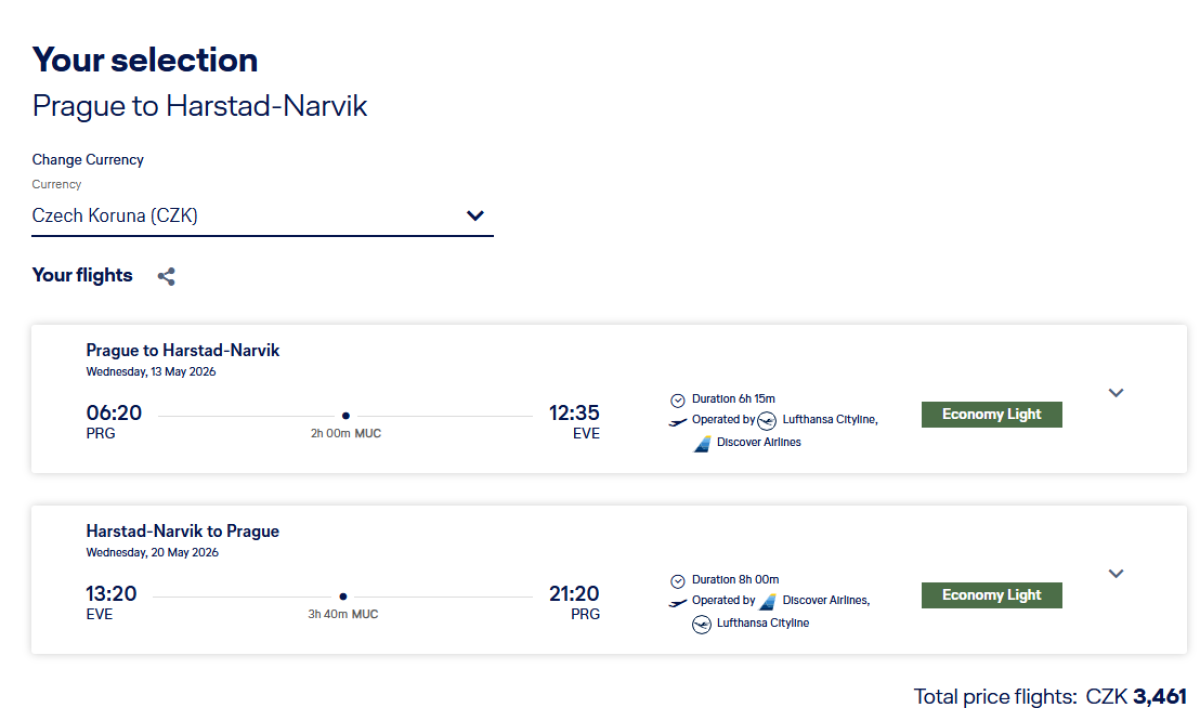Viewport: 1200px width, 721px height.
Task: Click the clock icon for 8h 00m duration
Action: click(678, 581)
